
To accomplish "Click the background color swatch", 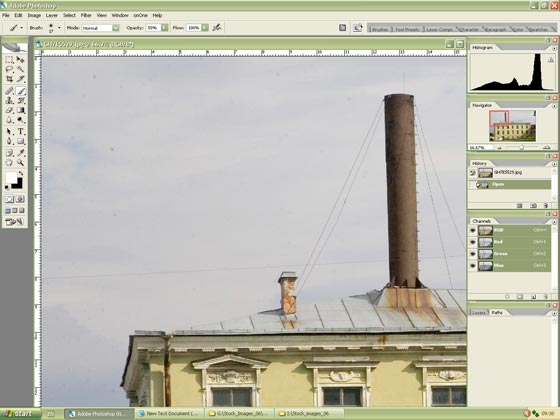I will click(18, 183).
